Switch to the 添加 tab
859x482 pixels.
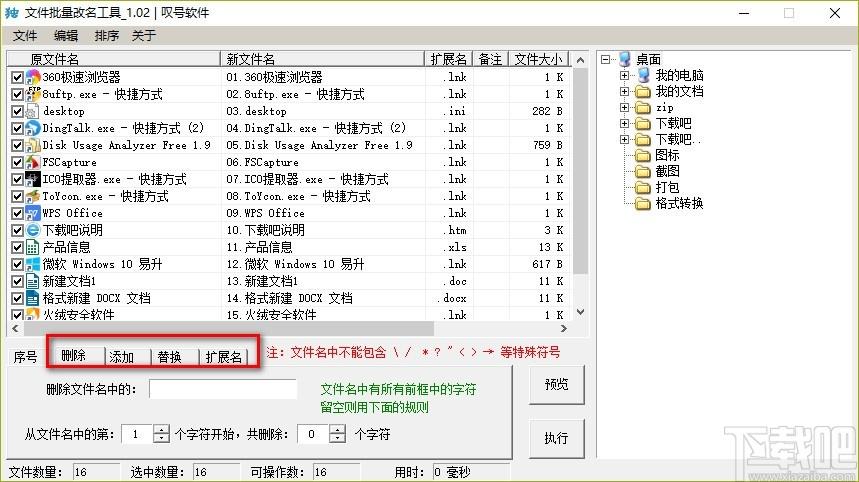point(127,357)
